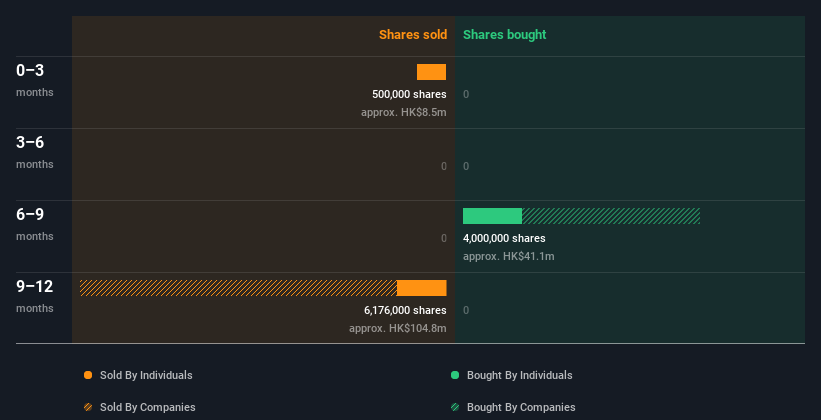Click the hatched Sold By Companies legend marker
821x420 pixels.
88,407
